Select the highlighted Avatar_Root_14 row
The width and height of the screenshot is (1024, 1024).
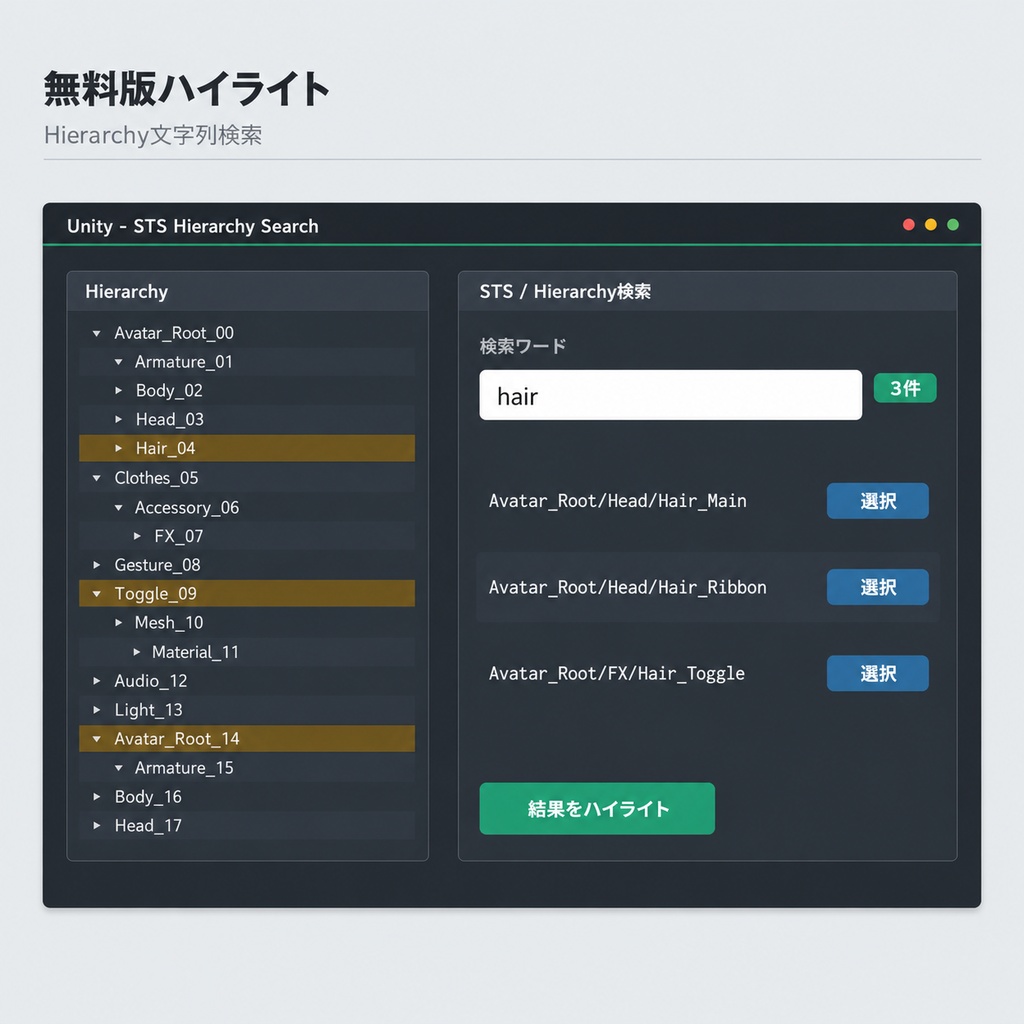[247, 739]
